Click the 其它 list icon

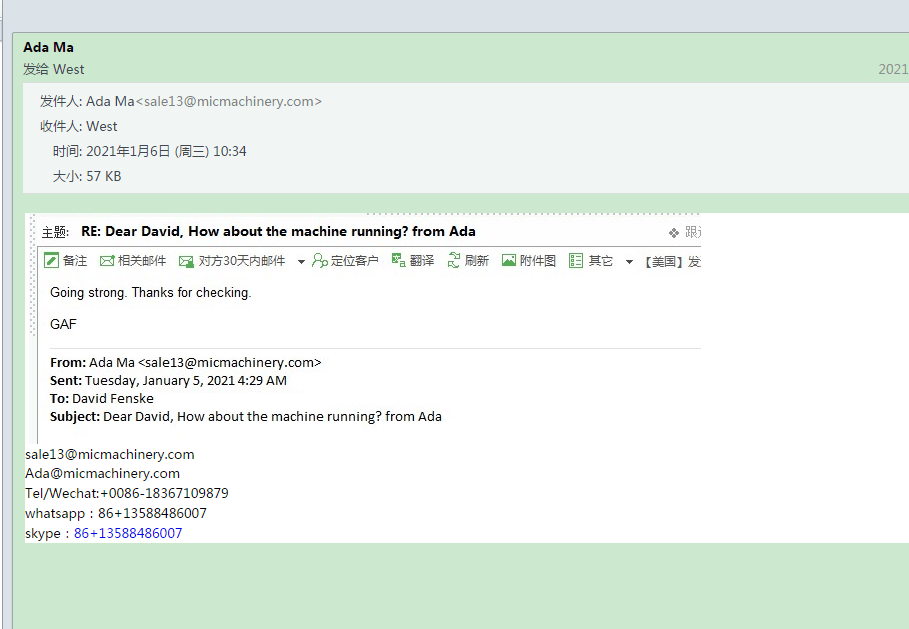click(x=576, y=261)
